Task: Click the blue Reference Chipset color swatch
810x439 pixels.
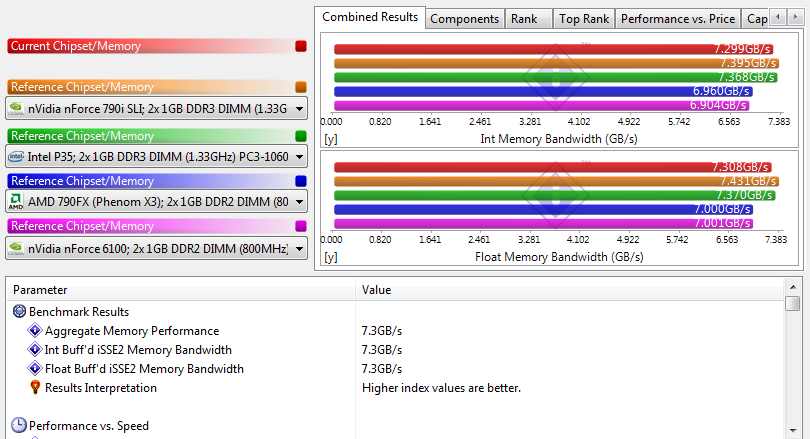Action: click(x=301, y=181)
